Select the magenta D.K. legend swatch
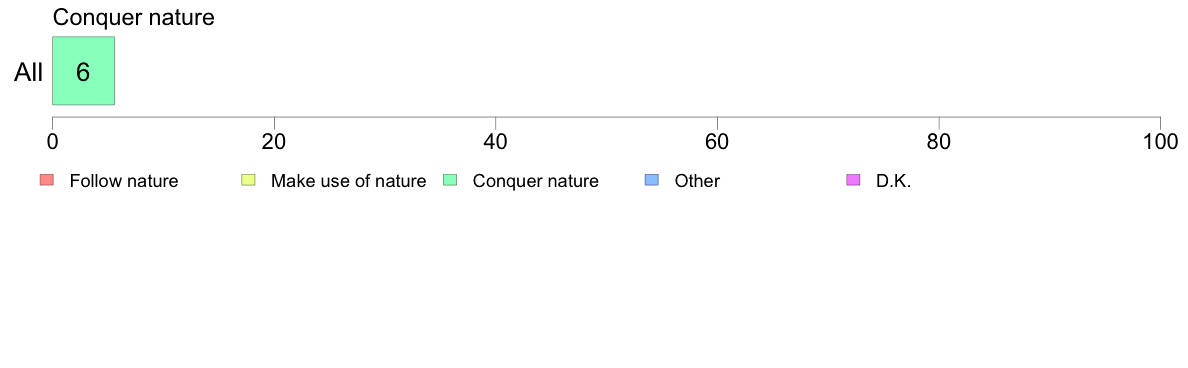 (x=854, y=180)
